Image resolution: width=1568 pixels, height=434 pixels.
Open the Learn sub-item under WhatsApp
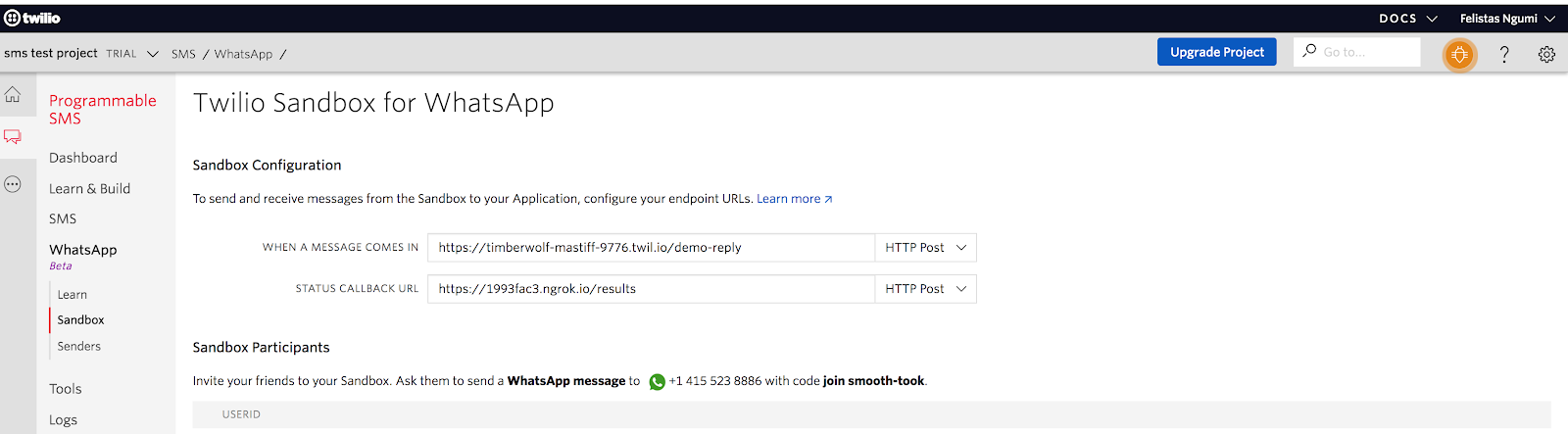pos(73,295)
